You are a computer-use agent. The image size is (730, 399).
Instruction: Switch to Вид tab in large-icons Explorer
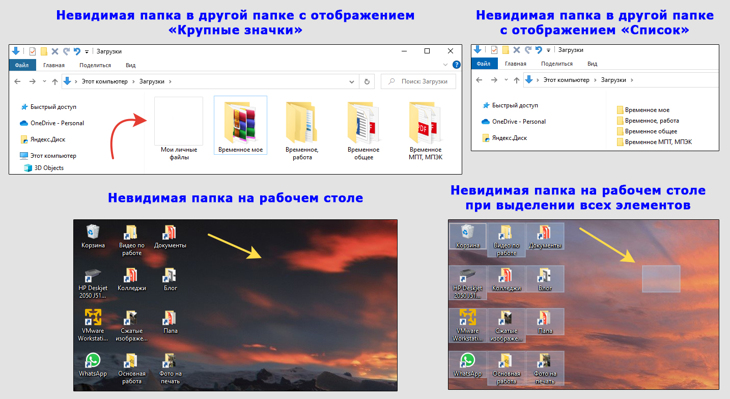pos(130,65)
